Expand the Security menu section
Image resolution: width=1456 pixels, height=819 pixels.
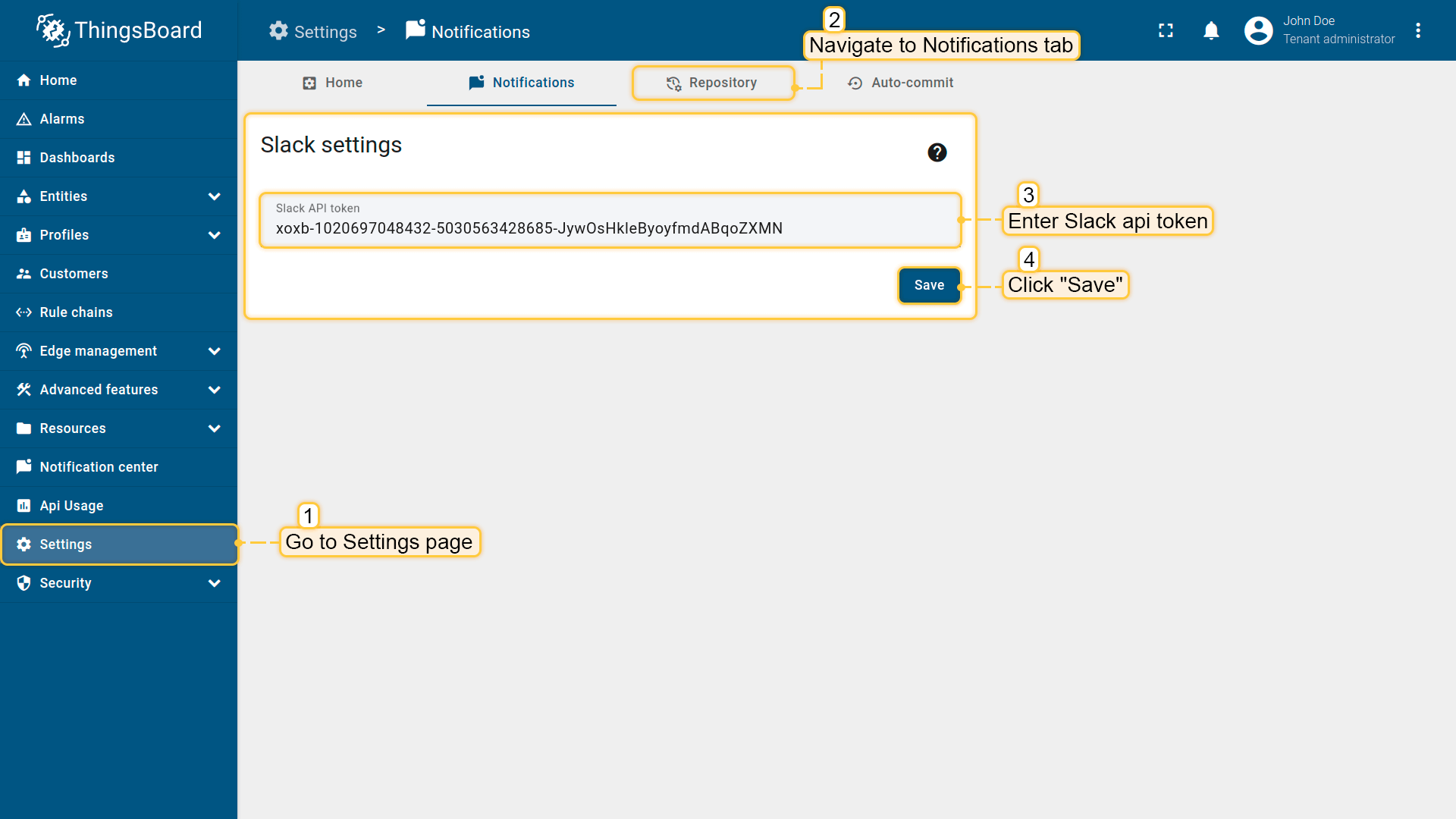tap(214, 583)
